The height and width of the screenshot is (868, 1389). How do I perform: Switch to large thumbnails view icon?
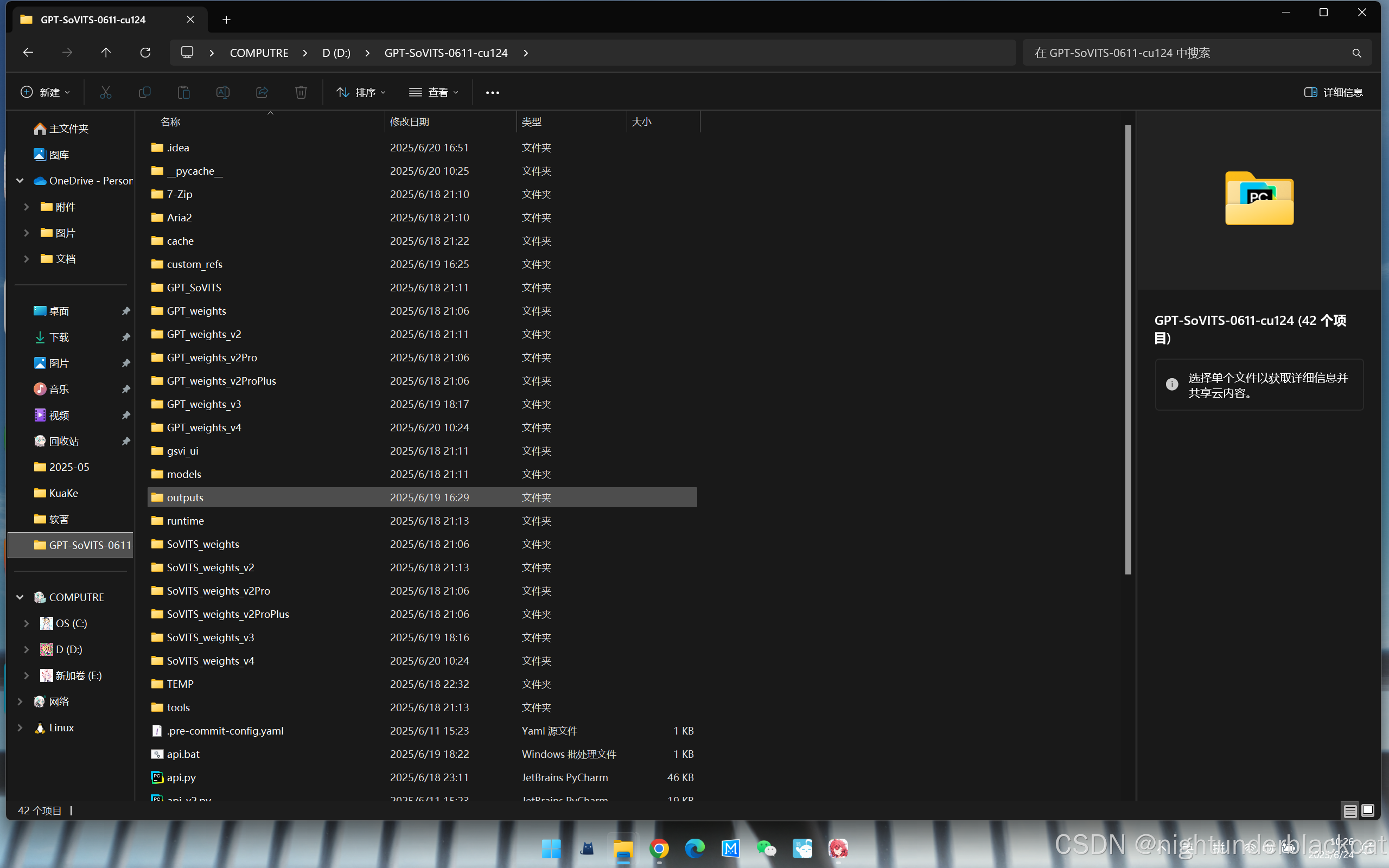pos(1368,810)
